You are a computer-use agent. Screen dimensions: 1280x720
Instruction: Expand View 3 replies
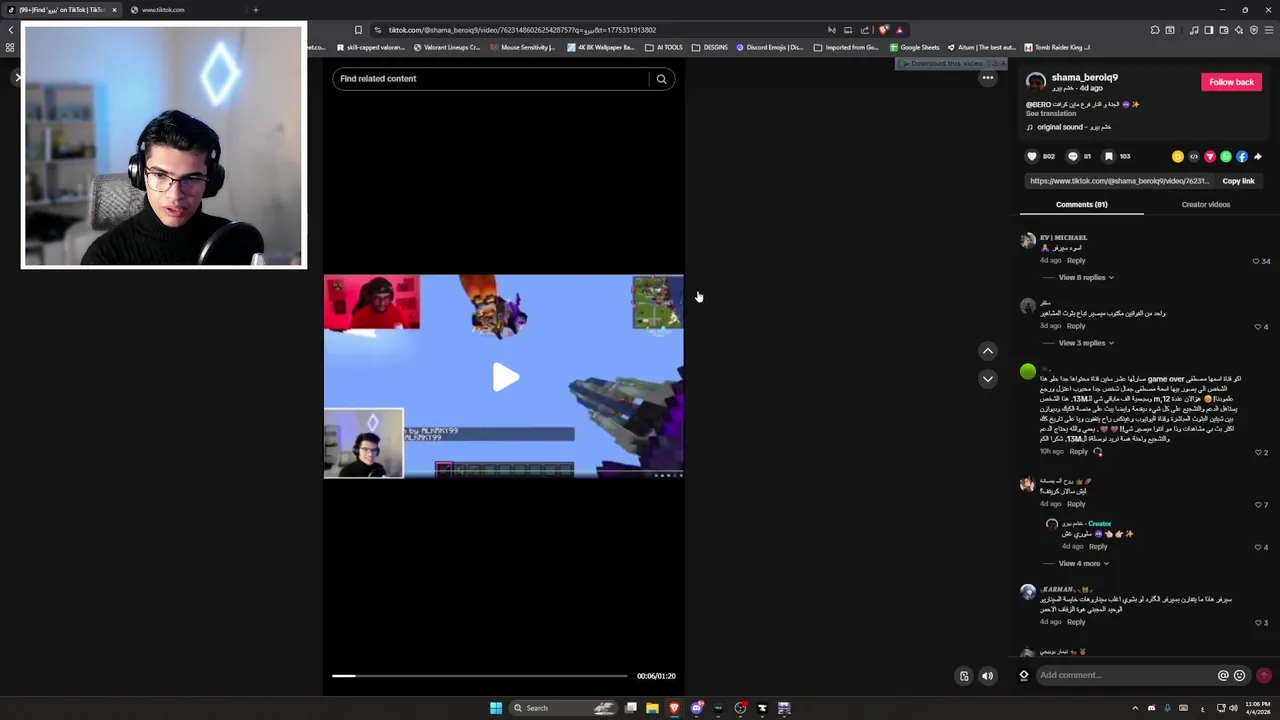tap(1086, 343)
